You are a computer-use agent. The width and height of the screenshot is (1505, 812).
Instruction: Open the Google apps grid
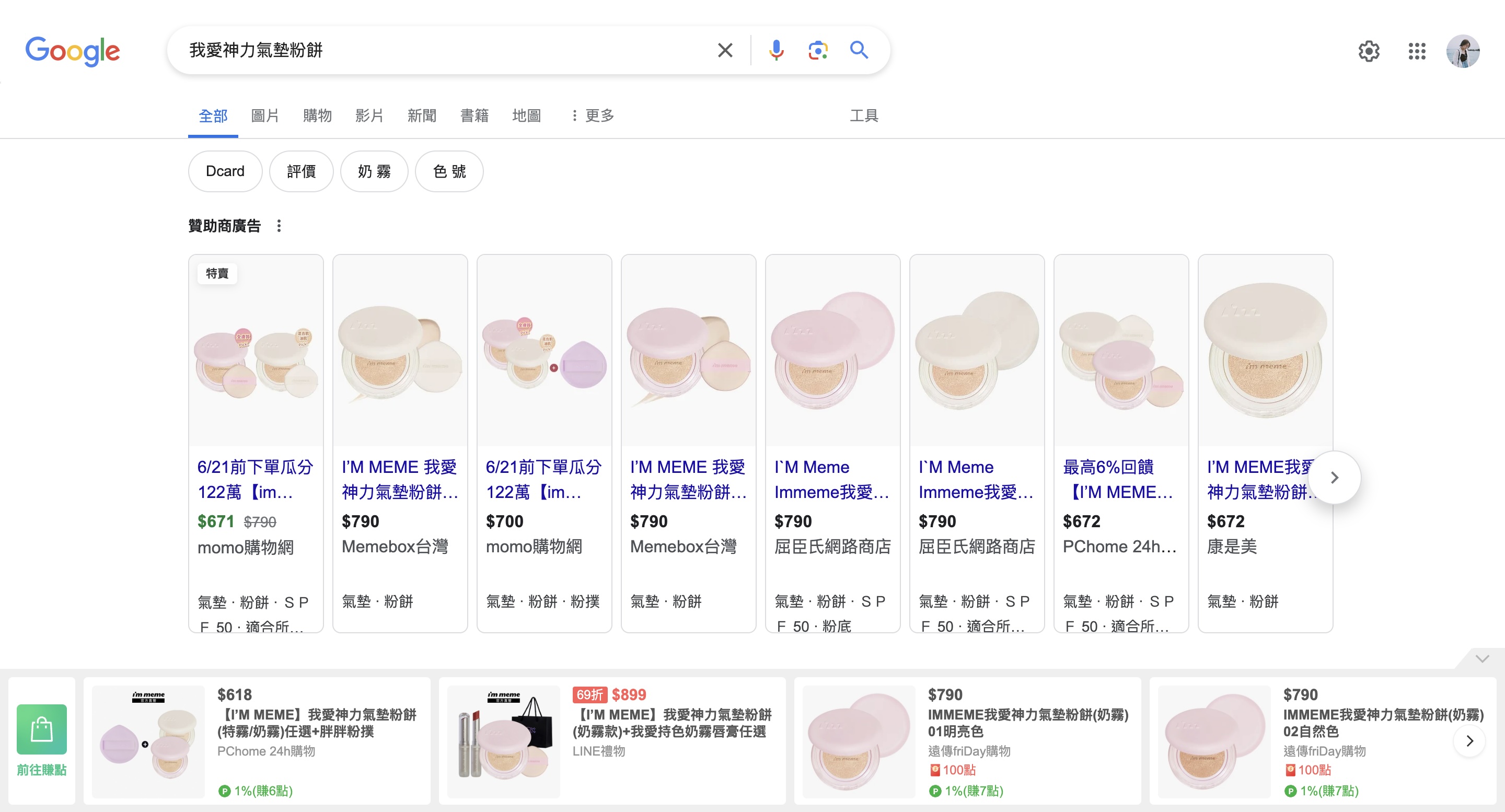1417,51
